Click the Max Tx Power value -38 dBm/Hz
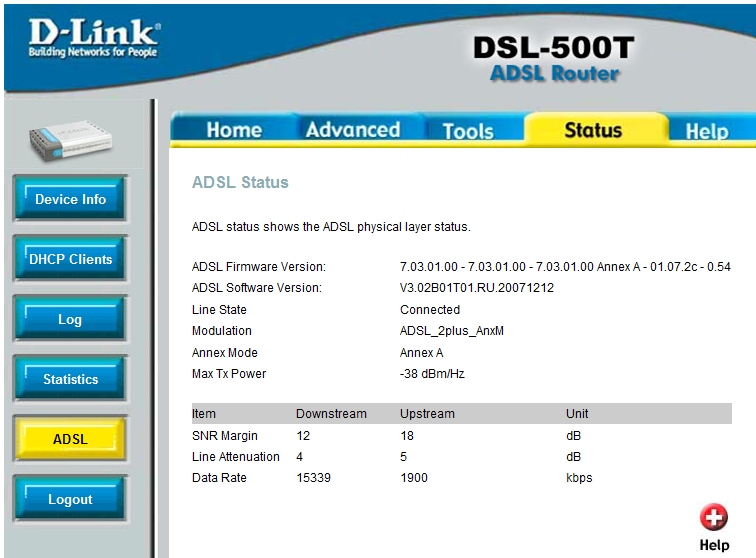Screen dimensions: 756x558 point(432,374)
